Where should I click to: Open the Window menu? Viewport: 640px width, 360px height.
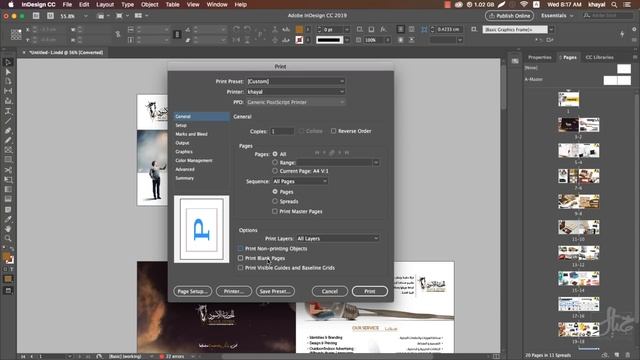coord(217,4)
